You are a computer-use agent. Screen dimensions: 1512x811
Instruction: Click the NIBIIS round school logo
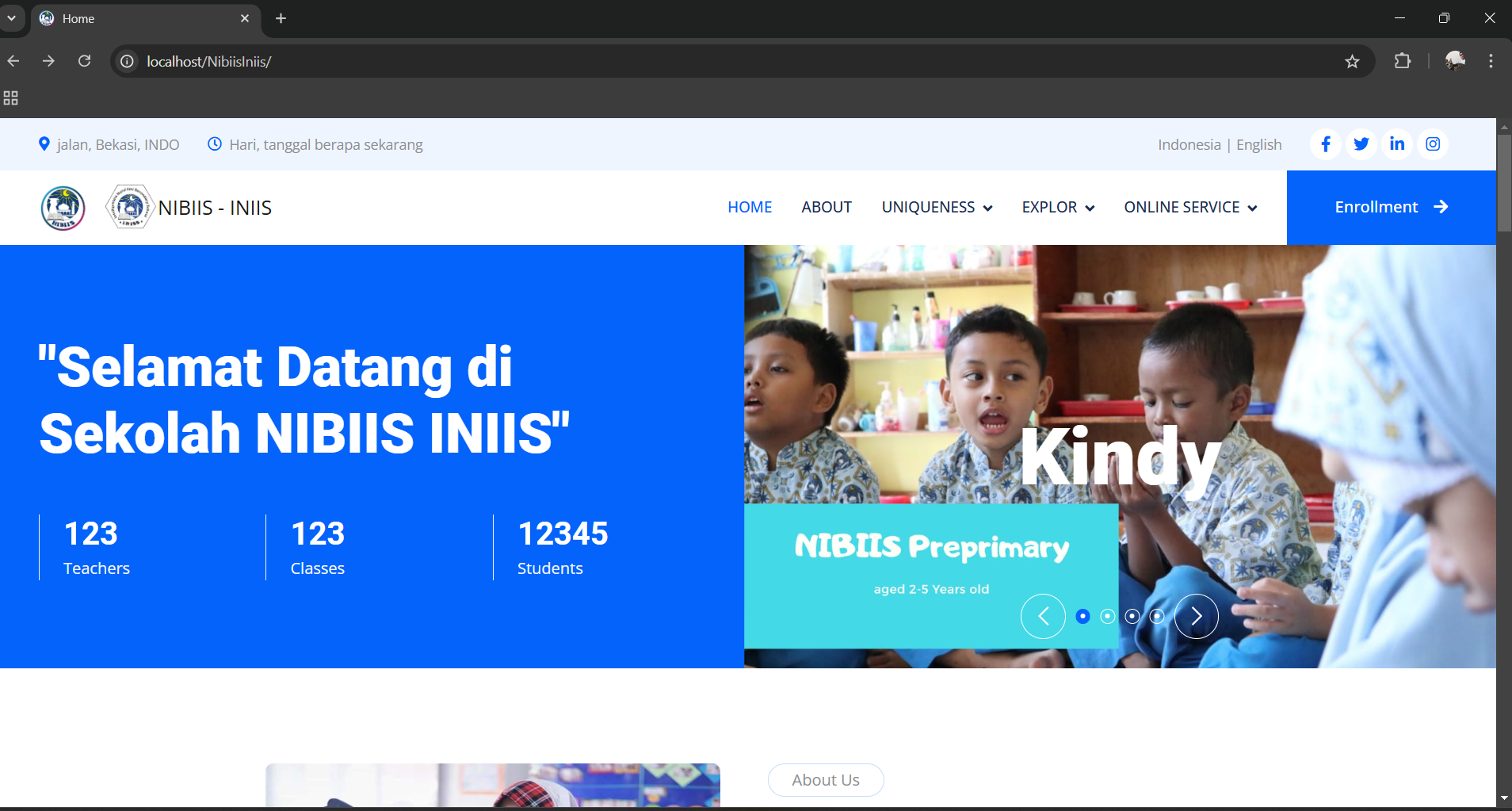pos(63,208)
